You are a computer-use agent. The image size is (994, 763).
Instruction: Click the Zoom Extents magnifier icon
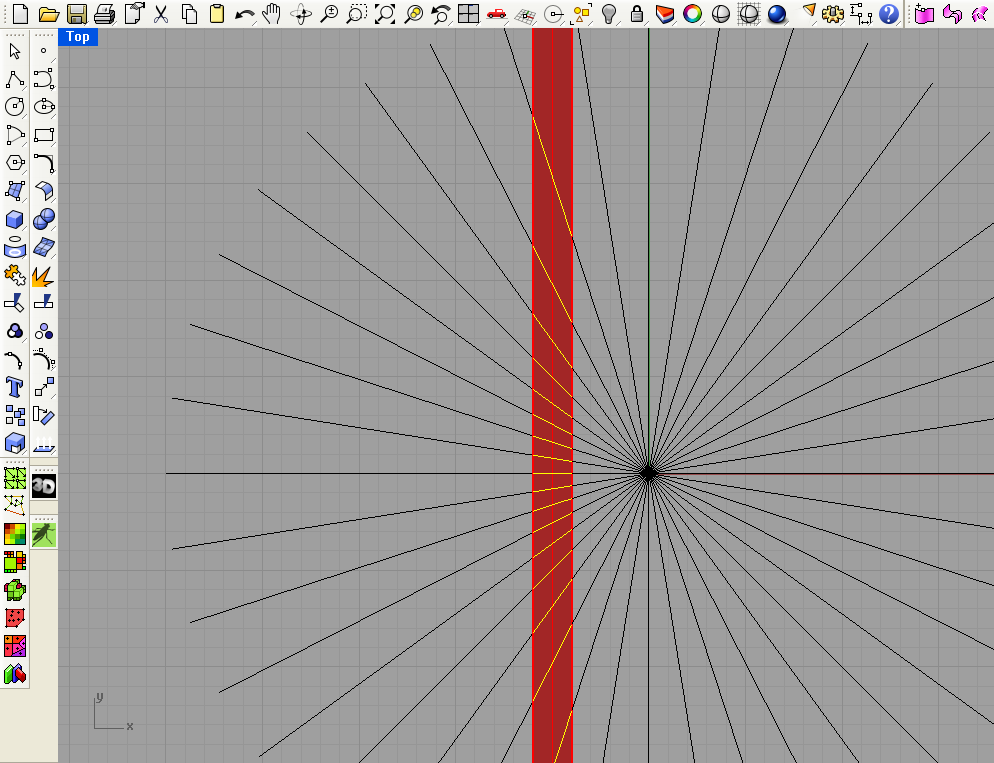click(385, 13)
